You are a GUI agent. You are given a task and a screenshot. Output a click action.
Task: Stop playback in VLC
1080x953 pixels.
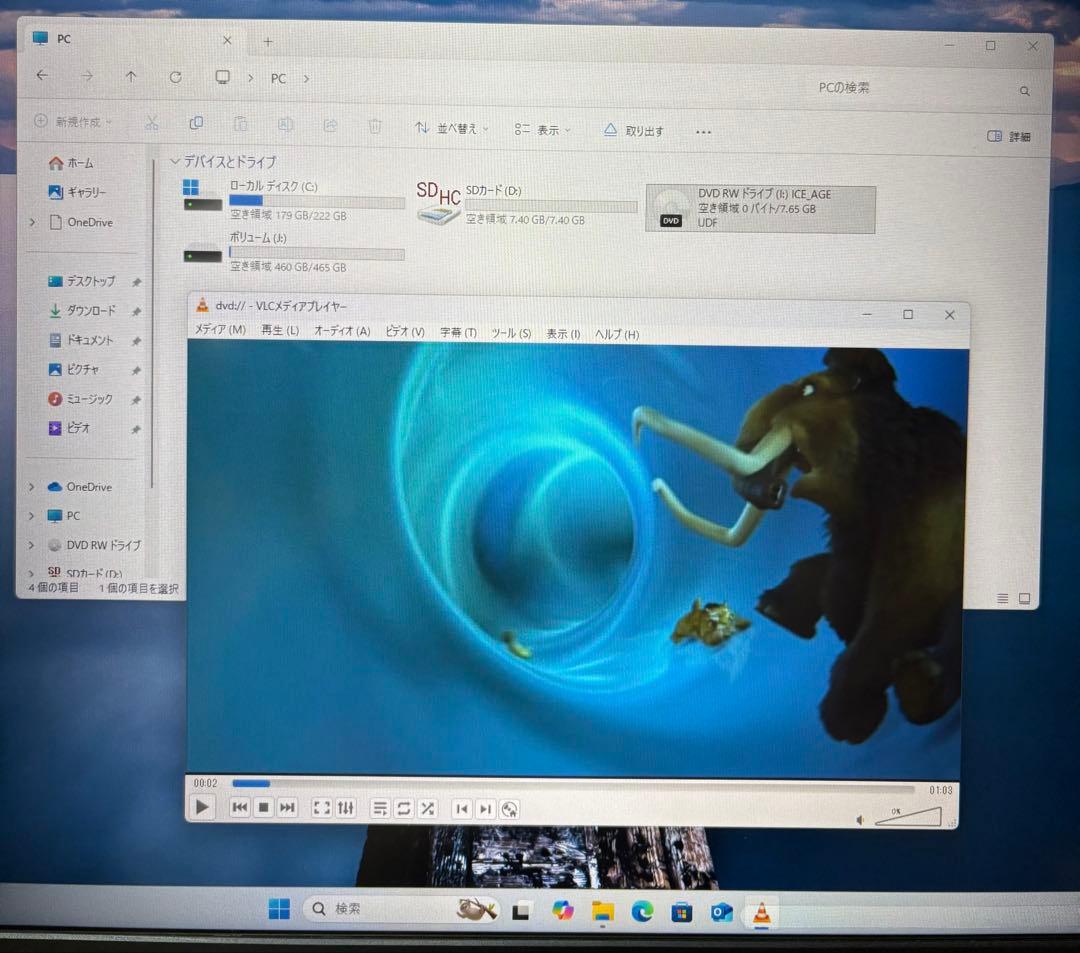[264, 808]
